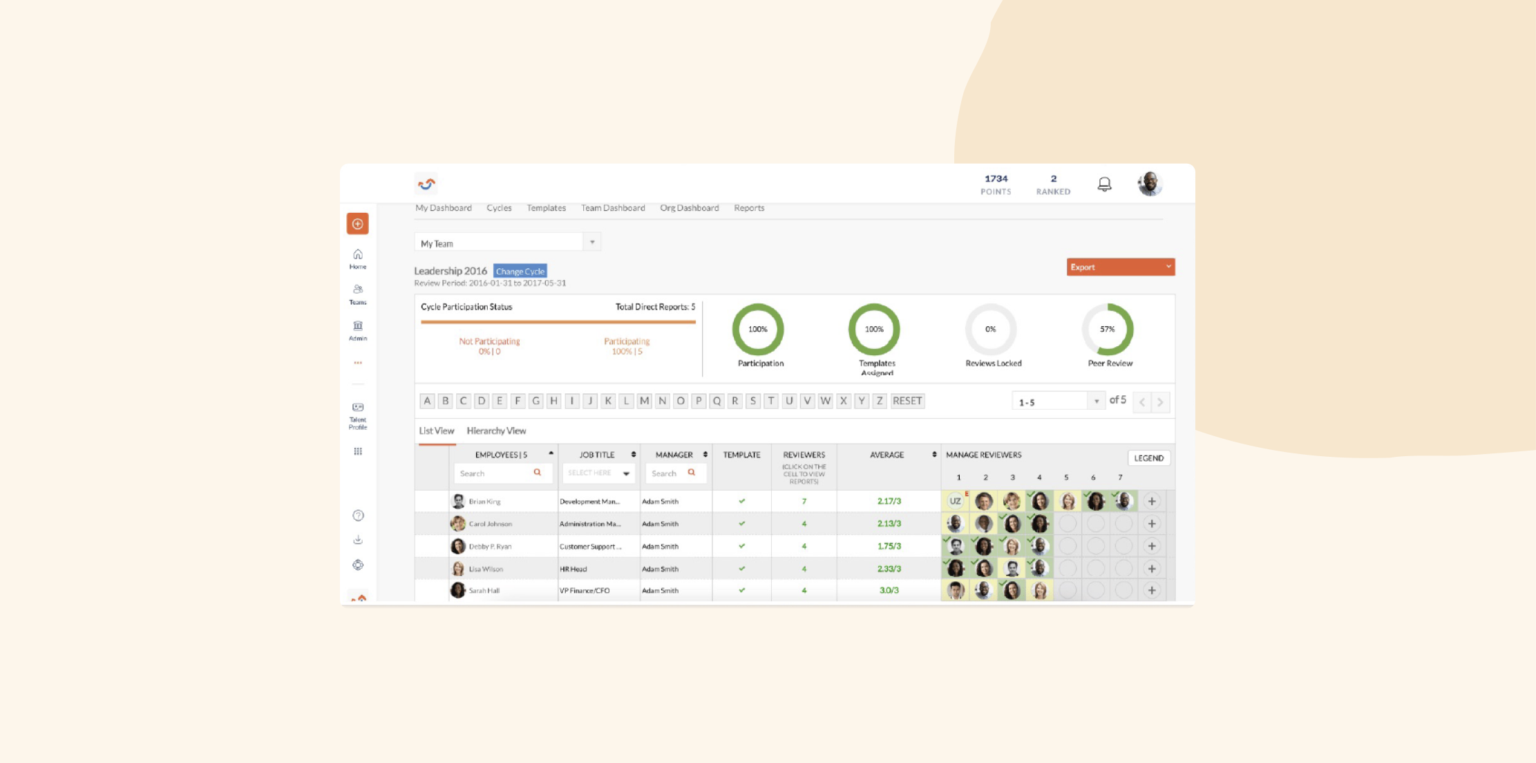This screenshot has height=763, width=1536.
Task: Go to the next page arrow
Action: tap(1160, 402)
